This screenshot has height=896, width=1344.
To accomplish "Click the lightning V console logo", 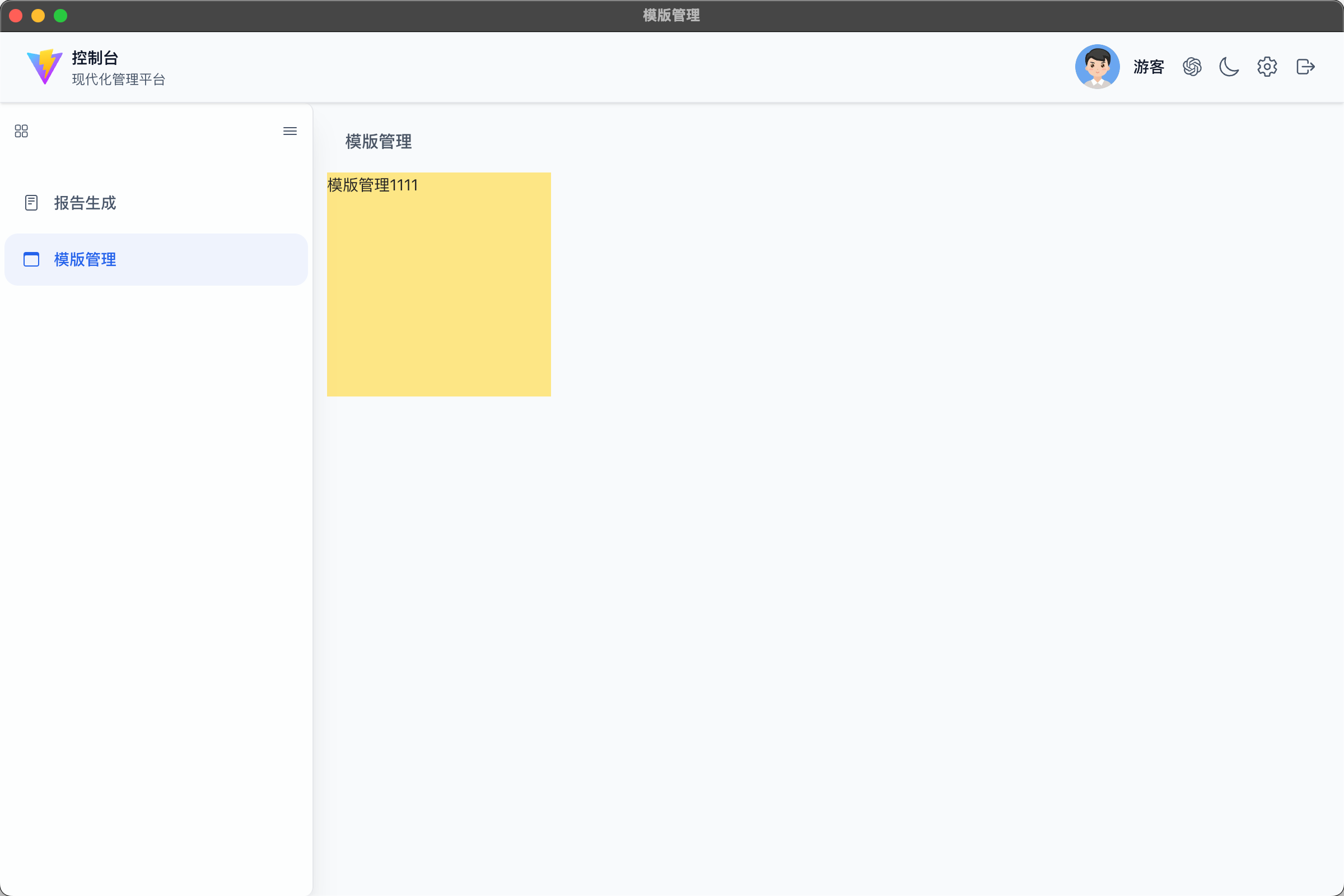I will (x=45, y=67).
